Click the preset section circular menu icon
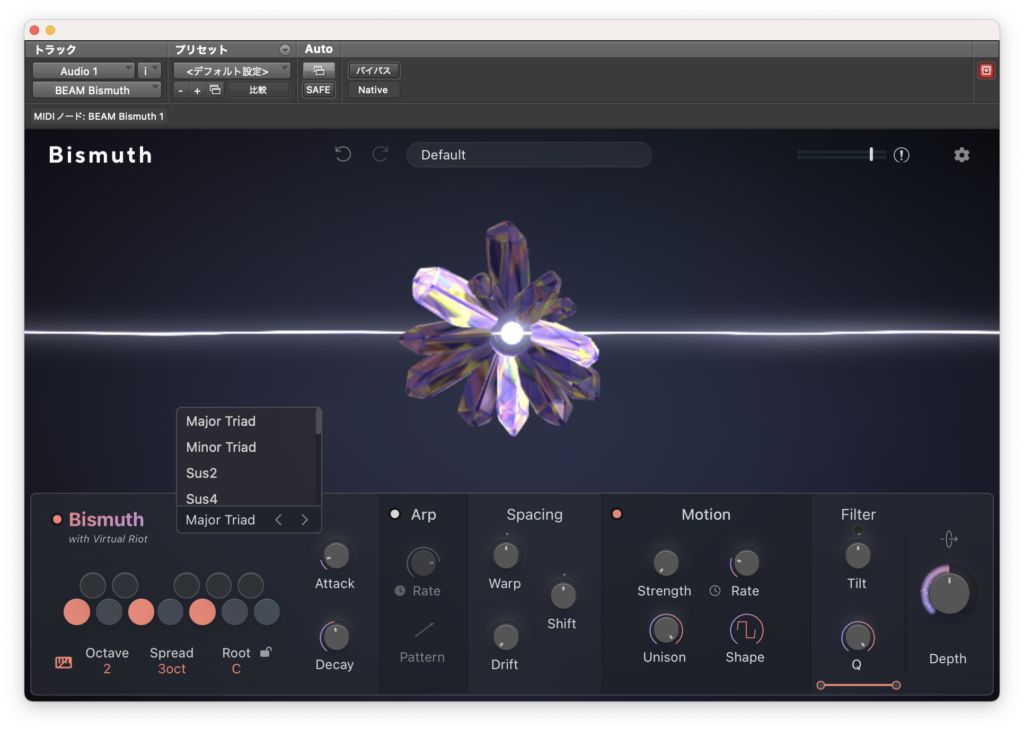The image size is (1024, 730). coord(285,50)
